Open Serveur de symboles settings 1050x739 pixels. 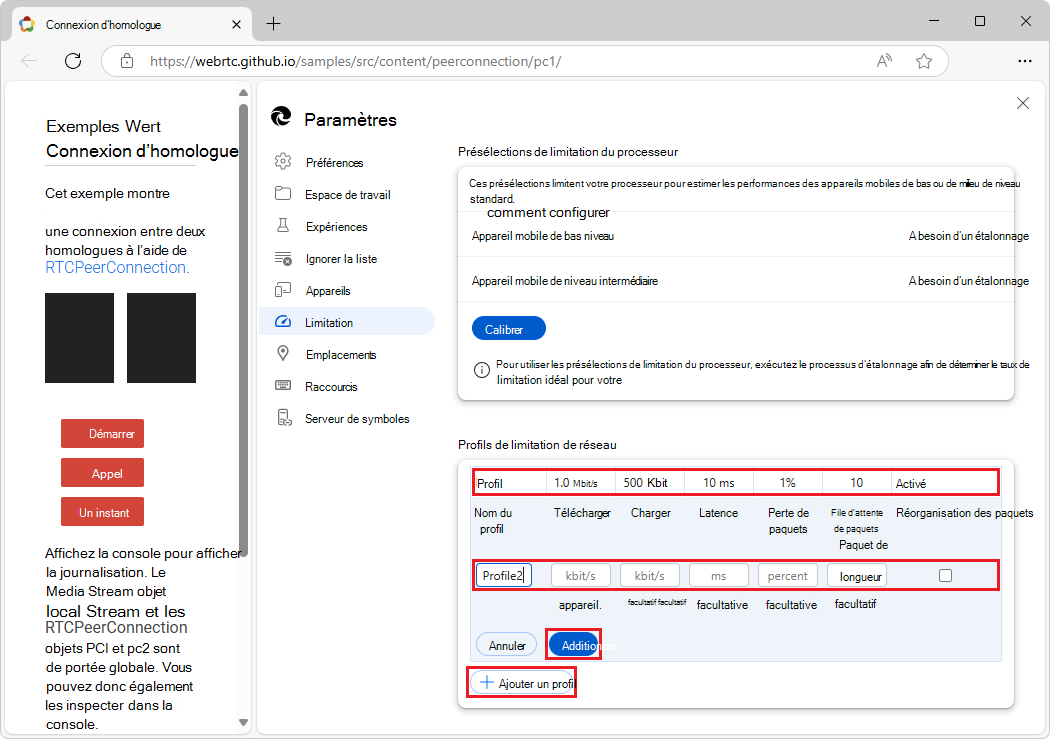pos(357,419)
